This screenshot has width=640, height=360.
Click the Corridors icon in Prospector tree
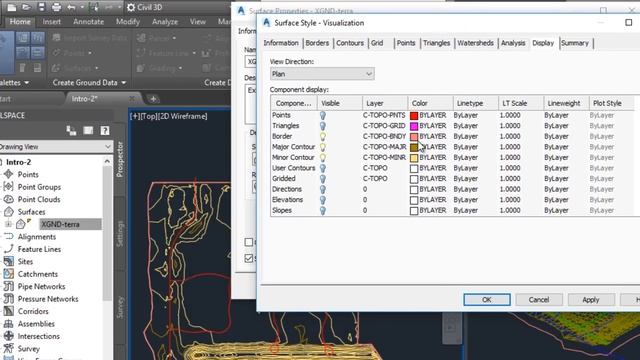(x=9, y=311)
